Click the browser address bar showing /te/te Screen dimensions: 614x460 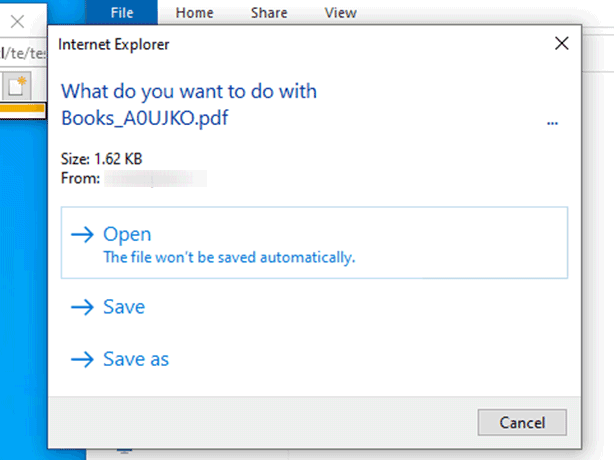(x=23, y=53)
